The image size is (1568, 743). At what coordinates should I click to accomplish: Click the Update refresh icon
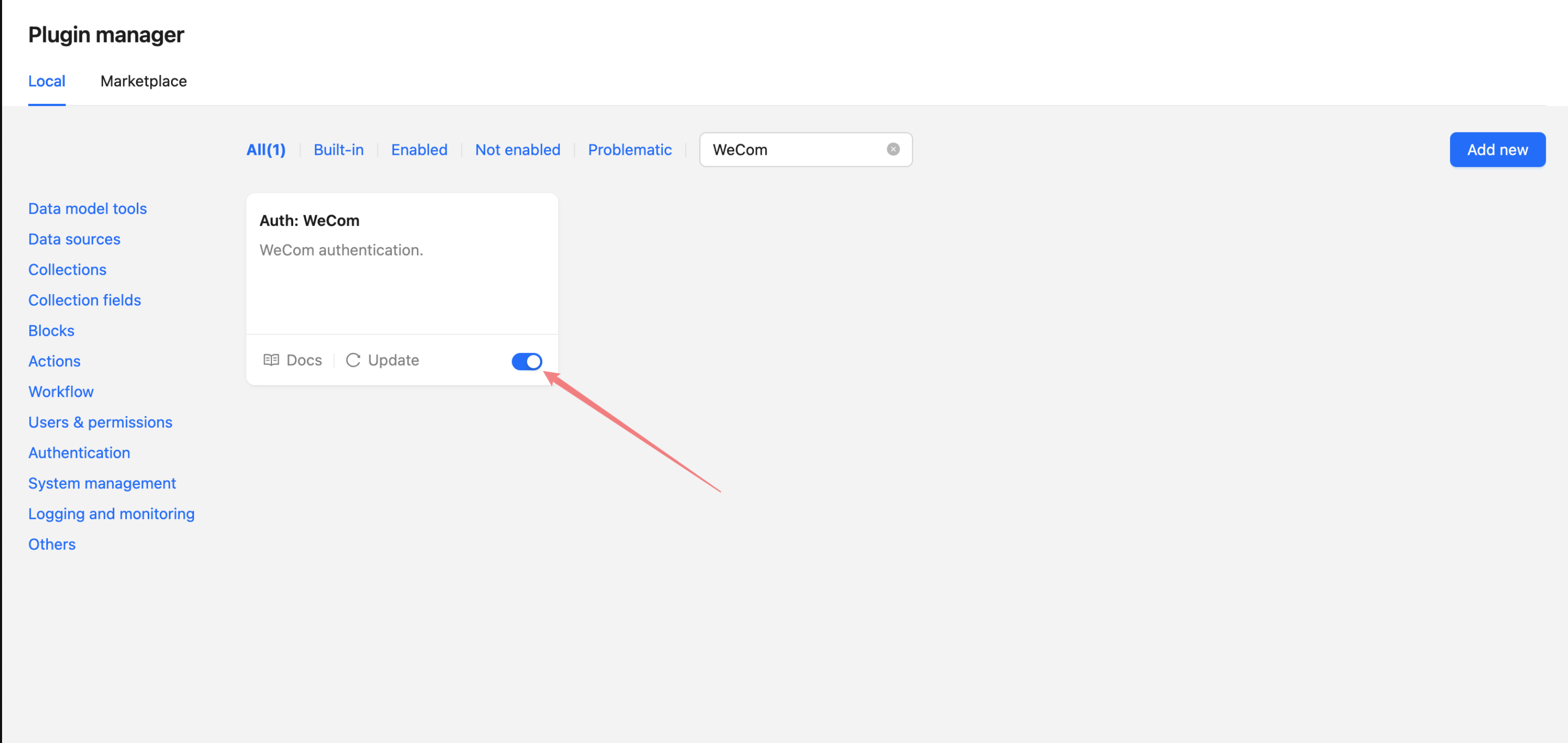point(353,360)
